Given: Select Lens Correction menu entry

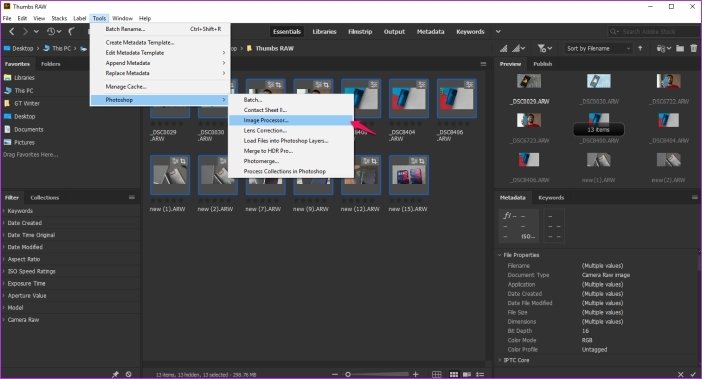Looking at the screenshot, I should pyautogui.click(x=291, y=131).
